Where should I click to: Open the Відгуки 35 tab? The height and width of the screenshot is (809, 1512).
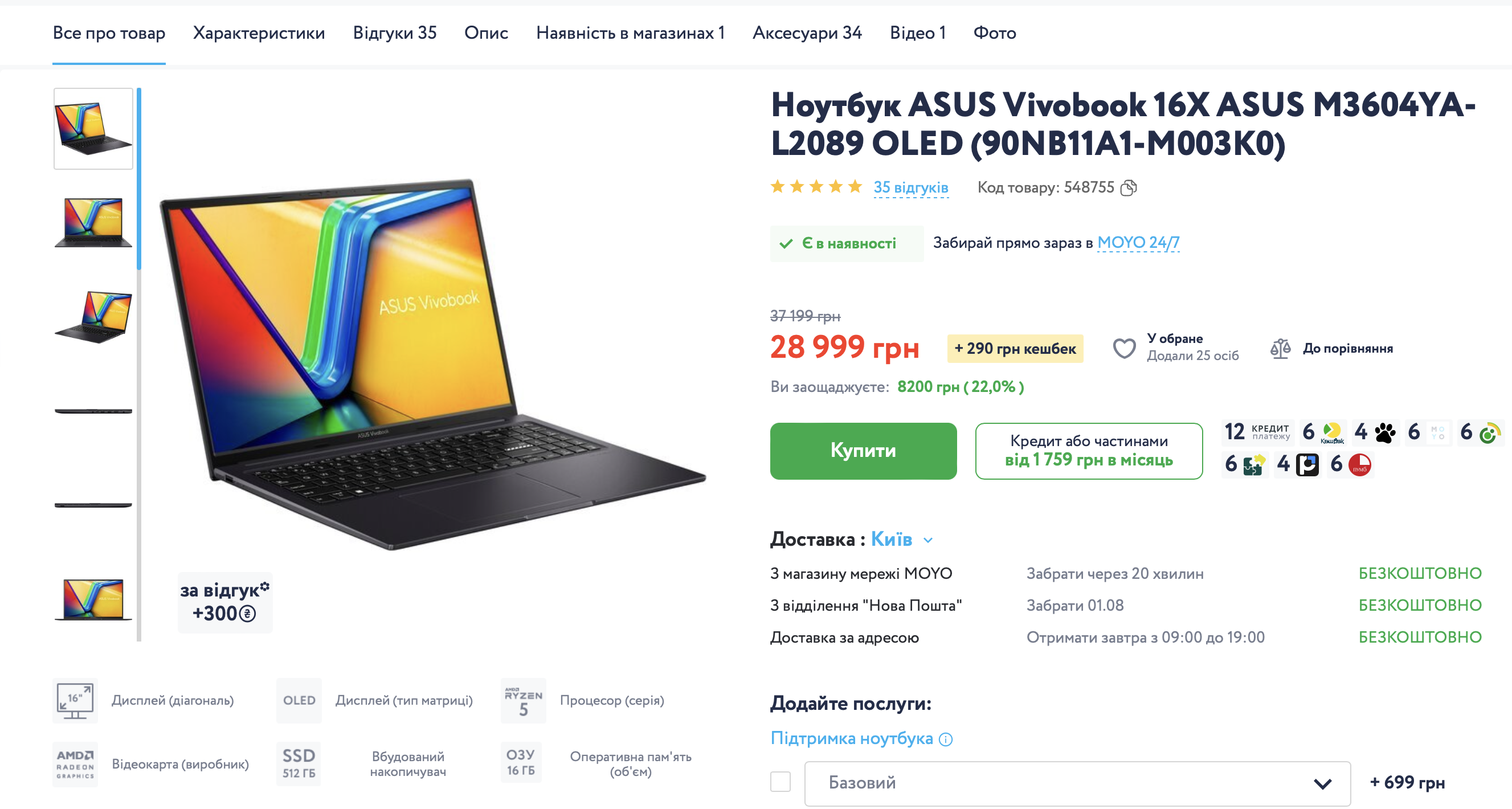point(394,33)
